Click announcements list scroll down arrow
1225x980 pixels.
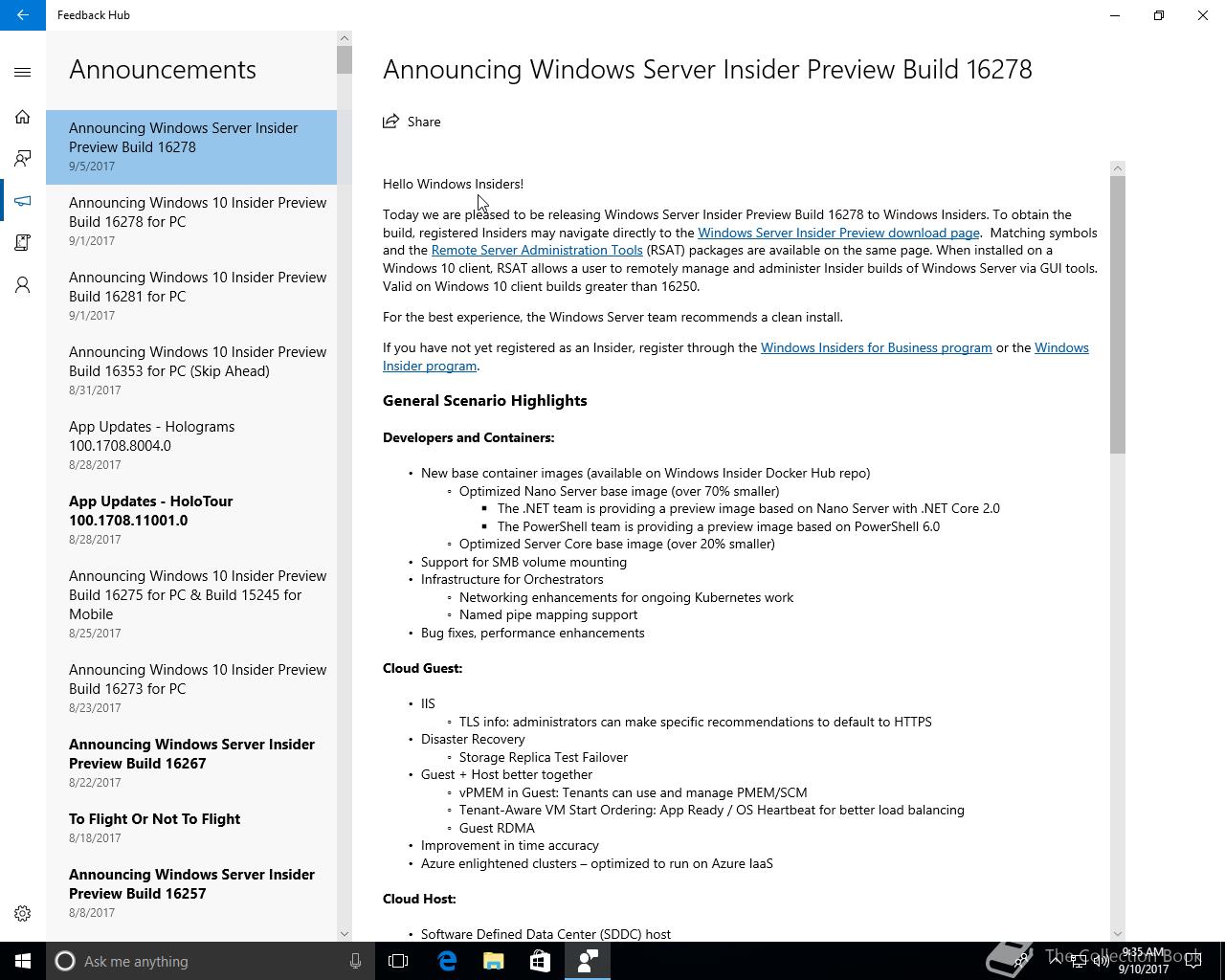(x=345, y=934)
